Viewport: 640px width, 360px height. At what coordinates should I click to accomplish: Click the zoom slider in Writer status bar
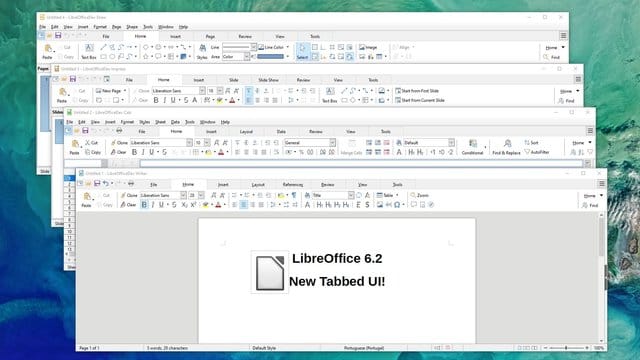tap(566, 348)
